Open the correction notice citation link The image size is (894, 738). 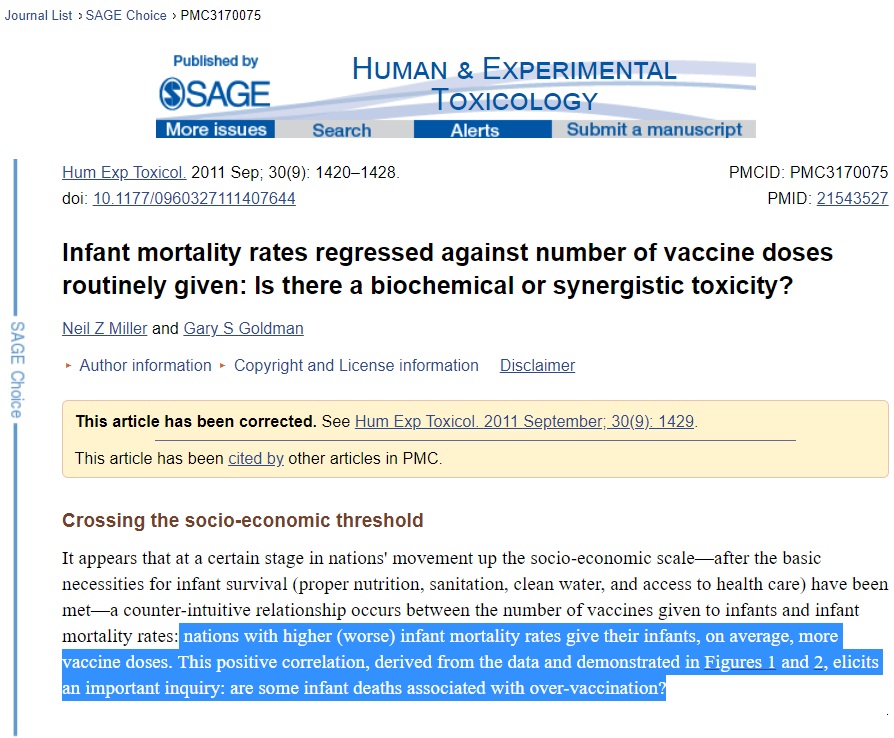[x=524, y=421]
